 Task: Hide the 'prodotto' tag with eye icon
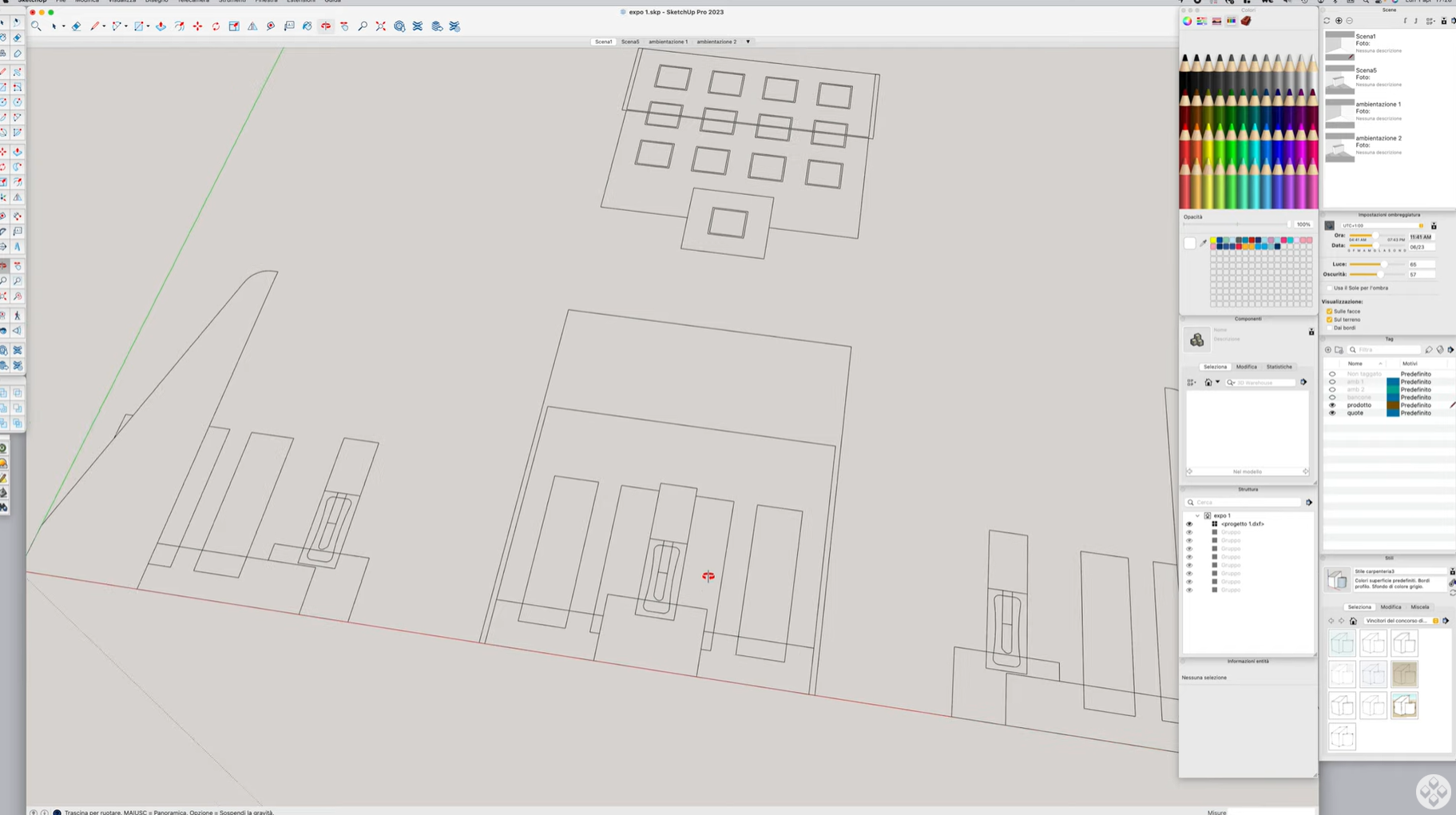tap(1332, 405)
